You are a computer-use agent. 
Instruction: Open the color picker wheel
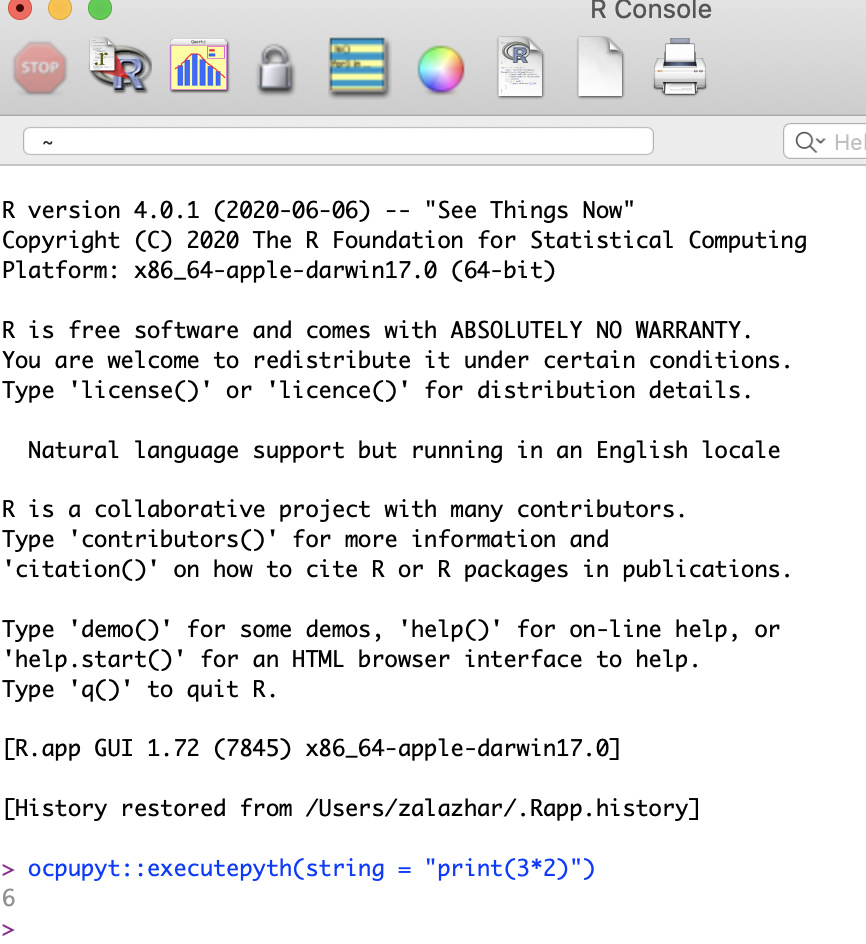coord(440,66)
